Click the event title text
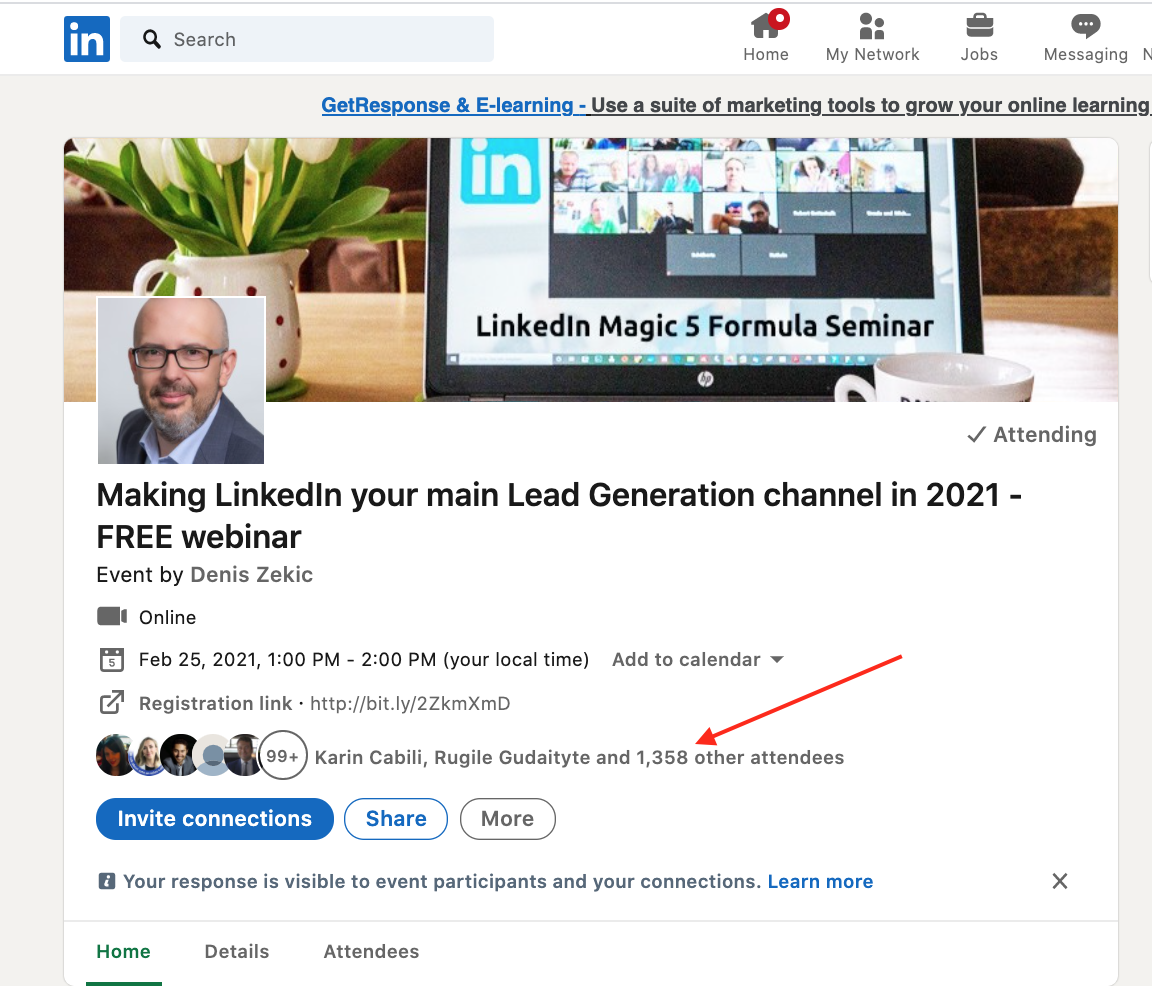 click(559, 516)
